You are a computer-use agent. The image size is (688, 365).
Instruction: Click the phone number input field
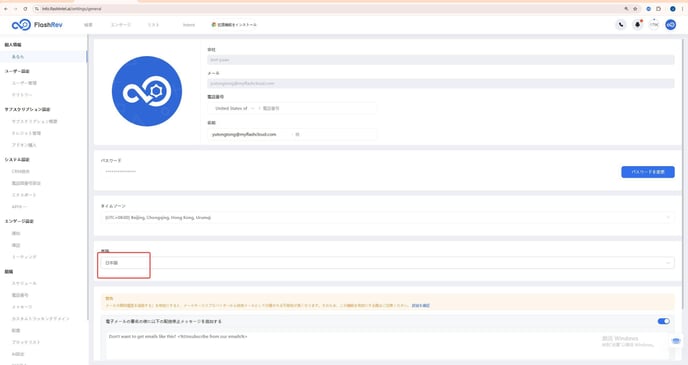318,108
